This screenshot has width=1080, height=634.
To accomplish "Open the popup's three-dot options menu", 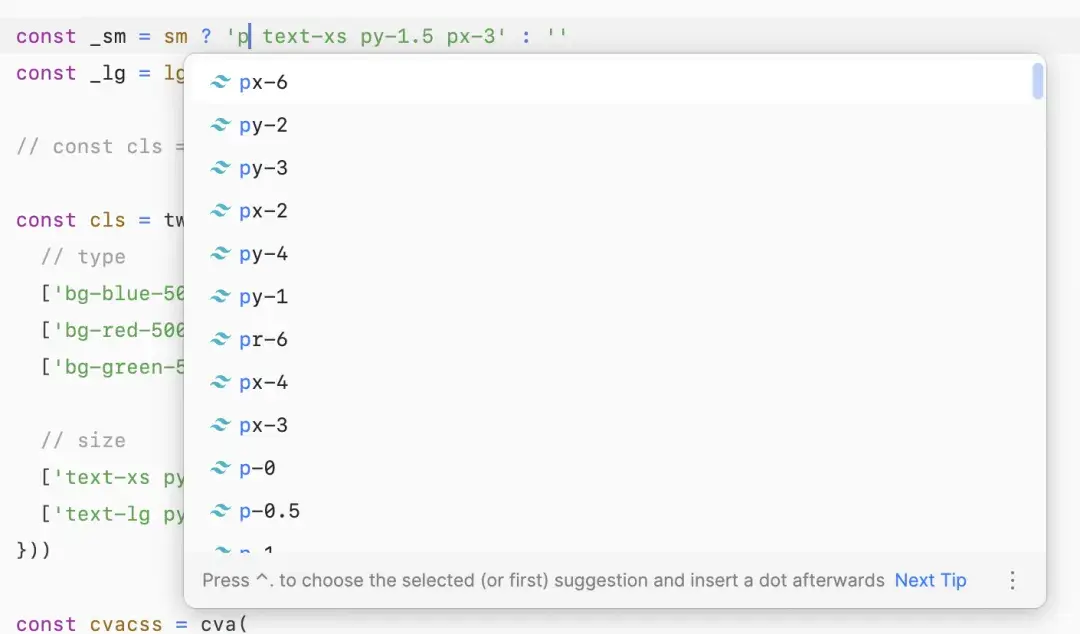I will coord(1012,580).
